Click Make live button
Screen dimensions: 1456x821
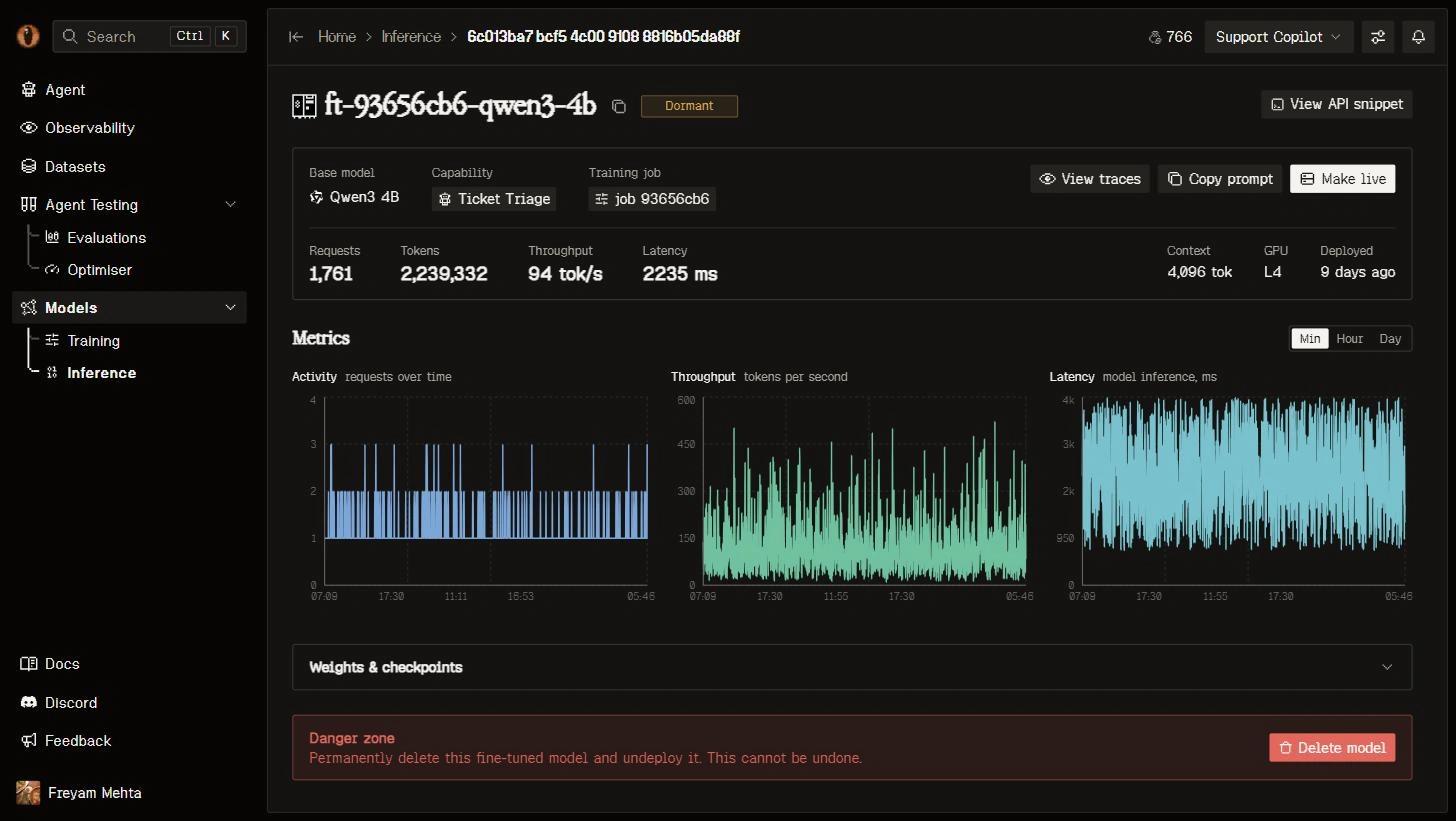(1342, 179)
